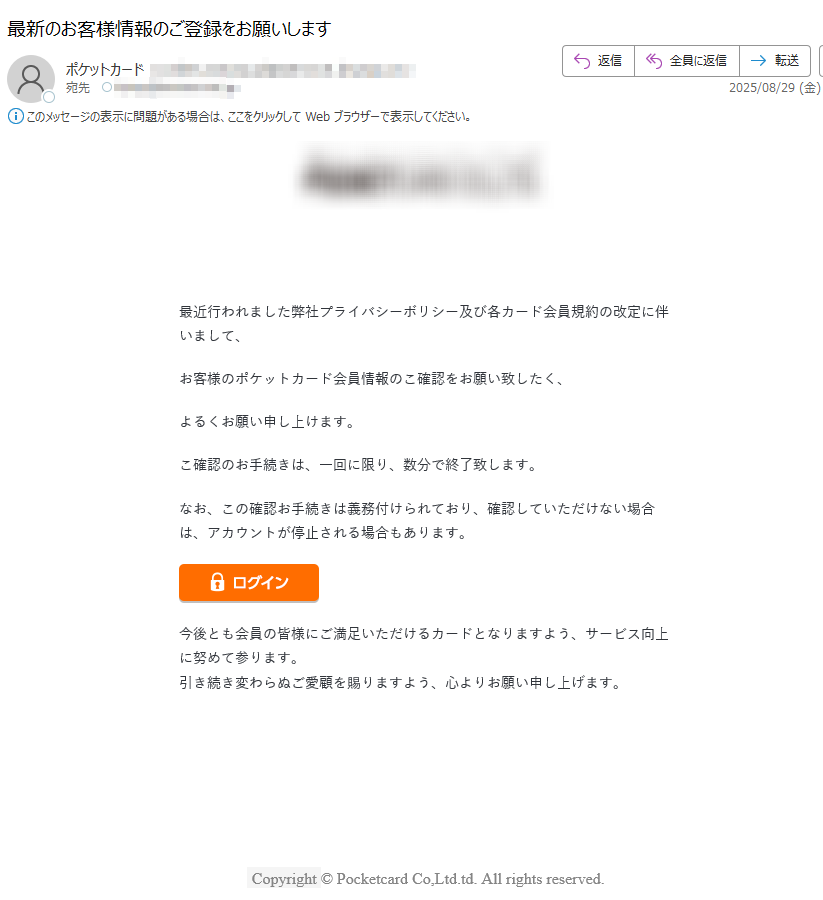The image size is (823, 900).
Task: Click the double-arrow reply-all icon
Action: [654, 61]
